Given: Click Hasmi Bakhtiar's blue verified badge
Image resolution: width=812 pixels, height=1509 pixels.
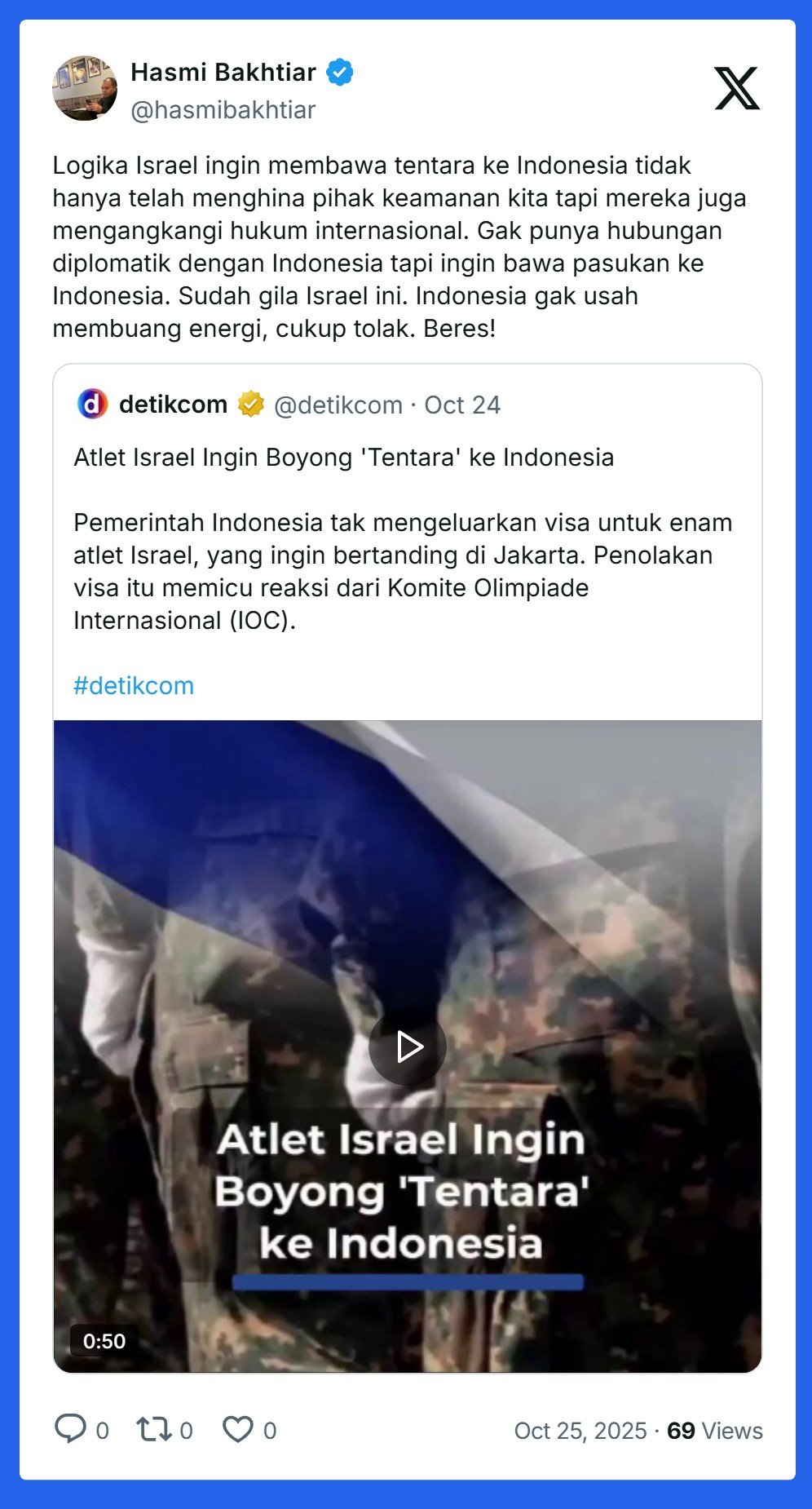Looking at the screenshot, I should (340, 73).
